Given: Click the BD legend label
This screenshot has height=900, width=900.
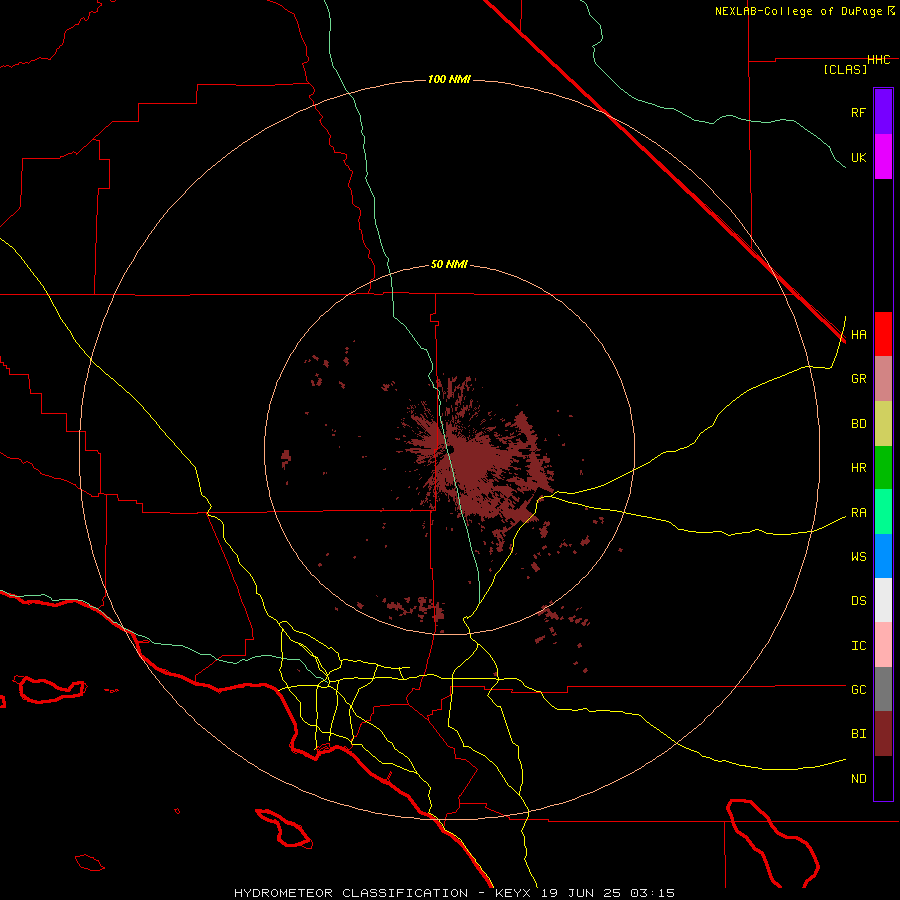Looking at the screenshot, I should 858,424.
